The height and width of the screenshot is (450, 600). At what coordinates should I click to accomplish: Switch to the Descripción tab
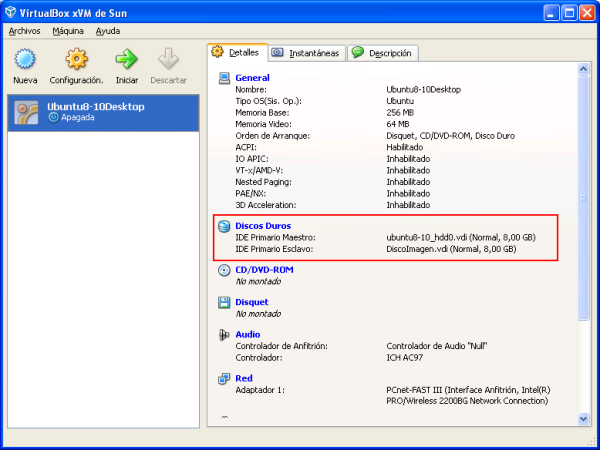pyautogui.click(x=383, y=53)
